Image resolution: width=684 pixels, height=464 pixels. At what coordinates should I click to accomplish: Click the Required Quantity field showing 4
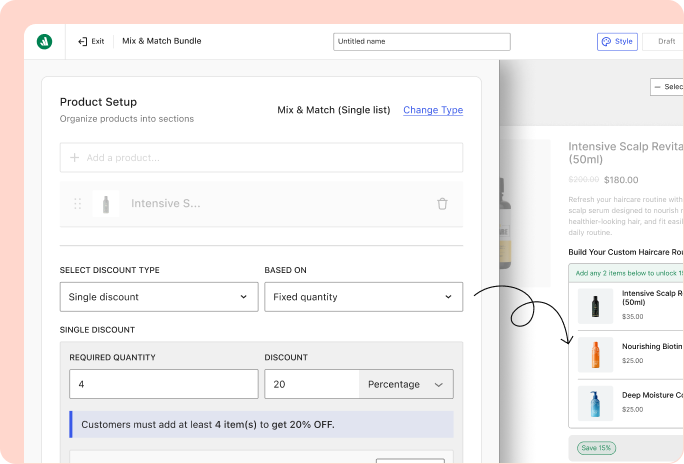[x=164, y=384]
